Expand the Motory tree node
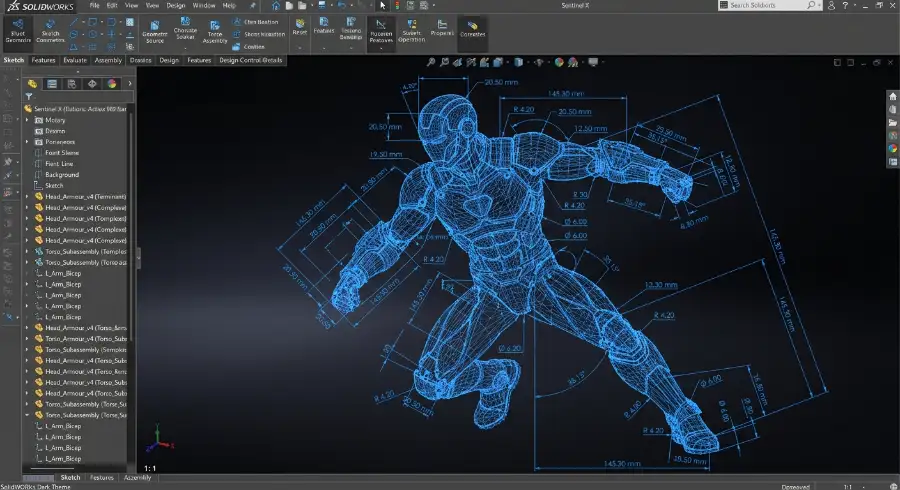Viewport: 900px width, 490px height. pyautogui.click(x=27, y=120)
